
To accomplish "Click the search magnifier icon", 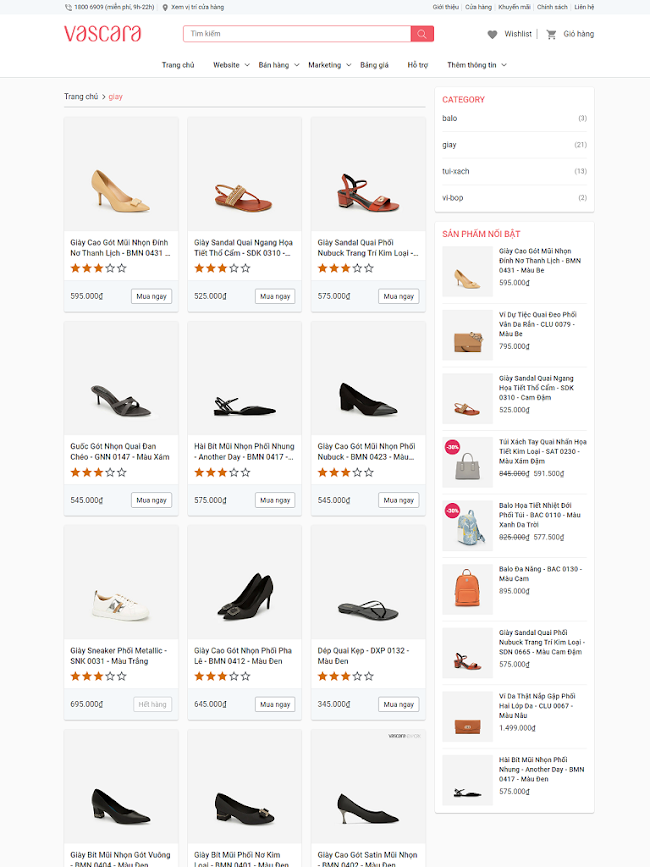I will pos(421,33).
